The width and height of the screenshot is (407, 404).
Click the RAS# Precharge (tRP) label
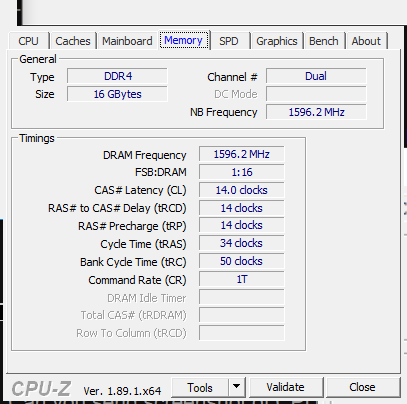(132, 226)
